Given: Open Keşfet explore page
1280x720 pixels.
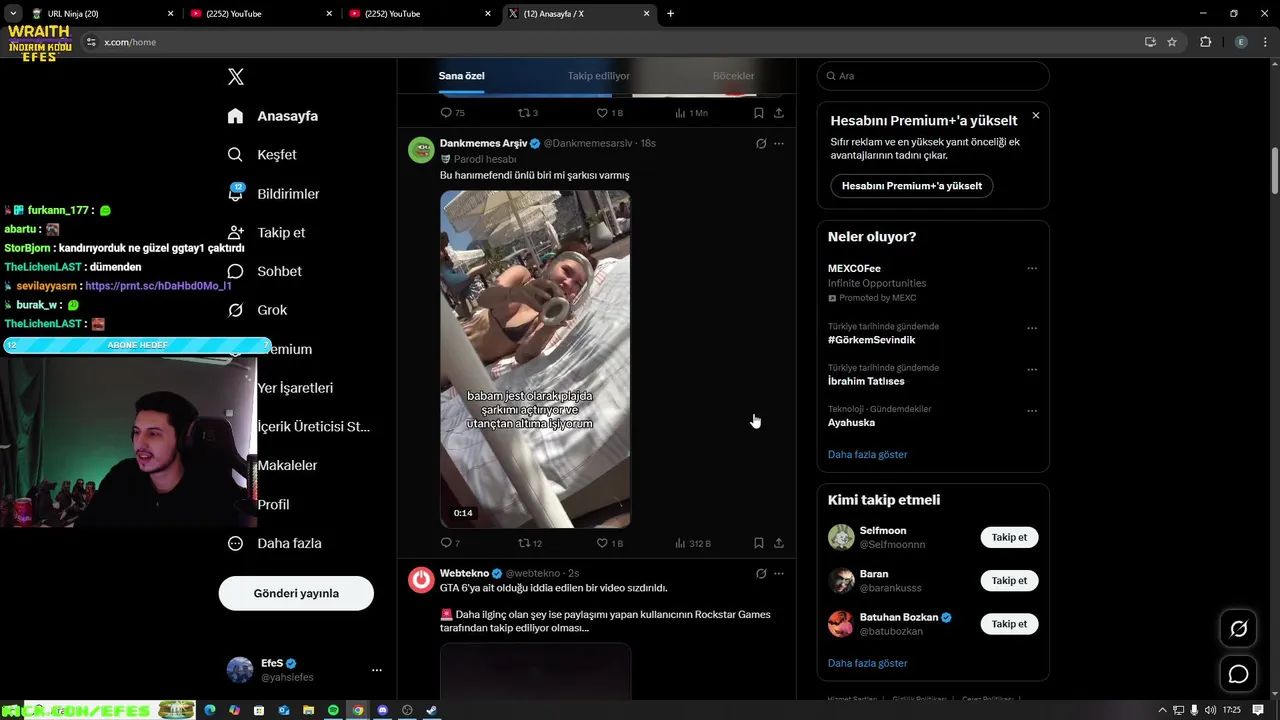Looking at the screenshot, I should click(x=261, y=155).
